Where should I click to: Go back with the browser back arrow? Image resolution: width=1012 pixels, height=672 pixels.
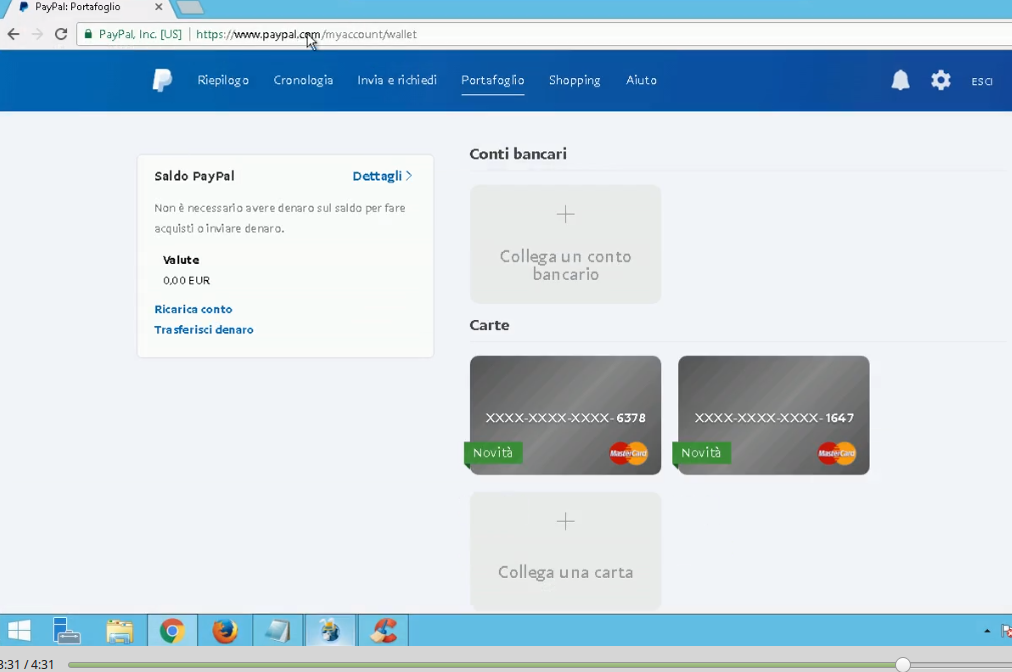[14, 34]
